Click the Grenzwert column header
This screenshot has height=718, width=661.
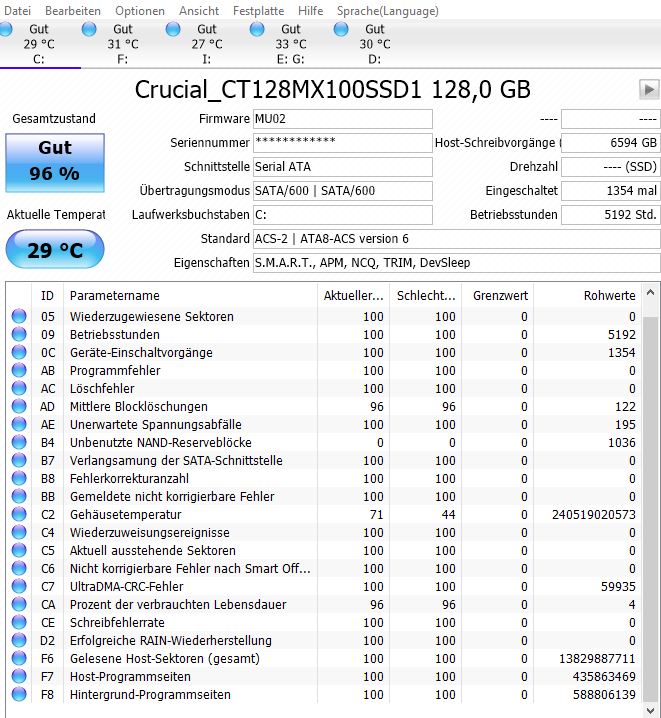(x=498, y=296)
